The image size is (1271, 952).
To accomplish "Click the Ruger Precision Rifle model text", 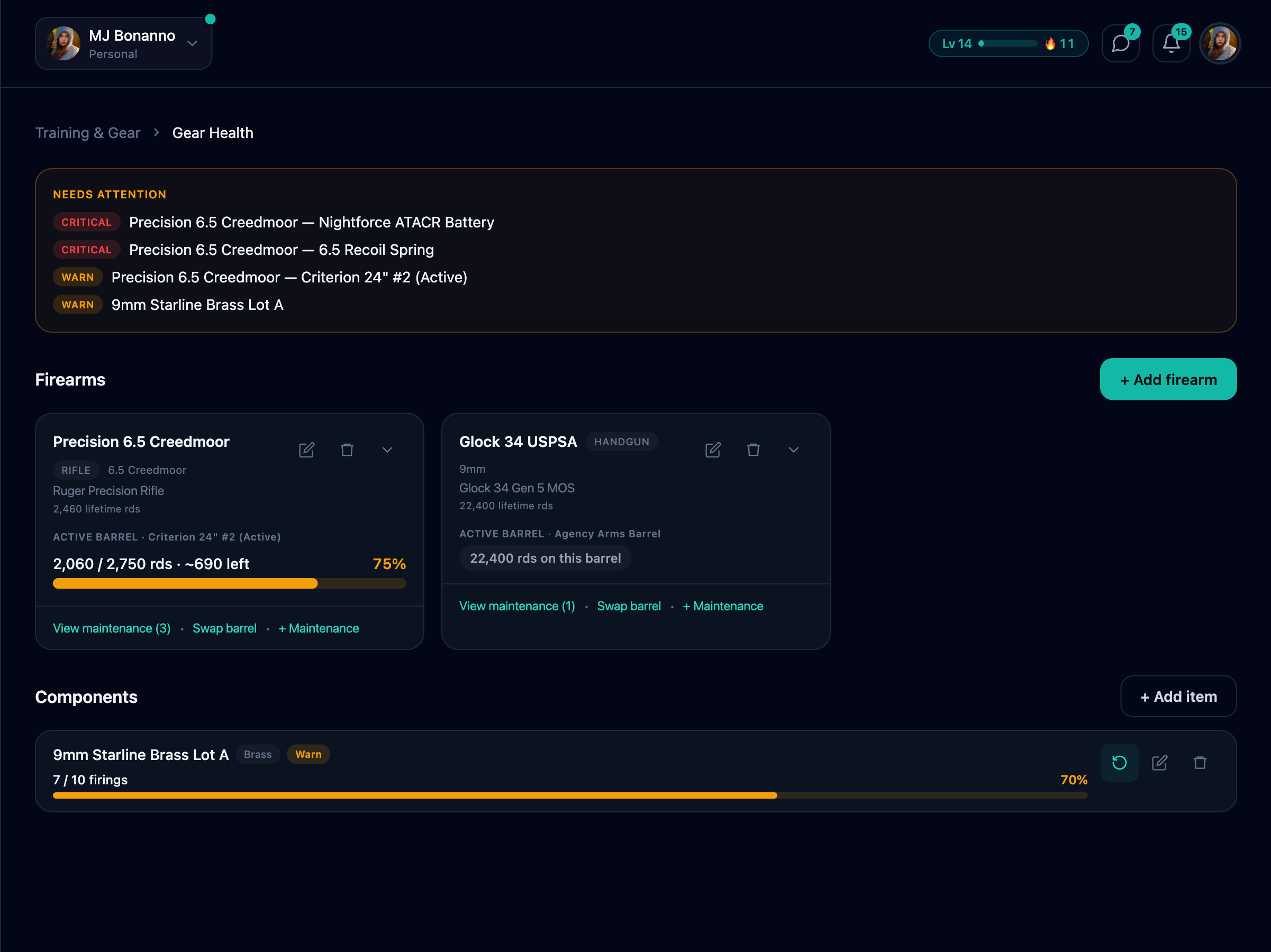I will coord(108,491).
